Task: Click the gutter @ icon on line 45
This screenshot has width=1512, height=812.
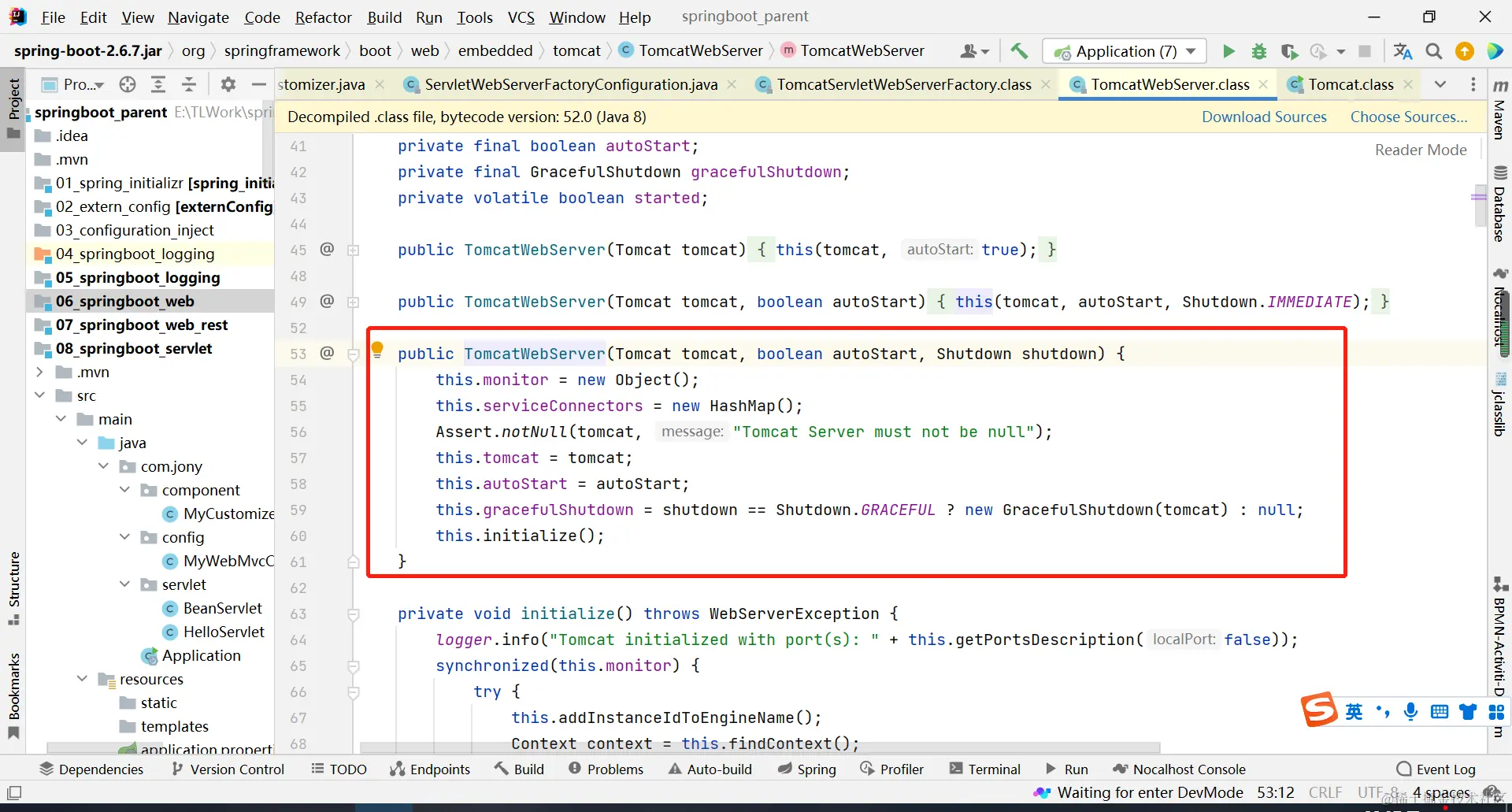Action: click(327, 250)
